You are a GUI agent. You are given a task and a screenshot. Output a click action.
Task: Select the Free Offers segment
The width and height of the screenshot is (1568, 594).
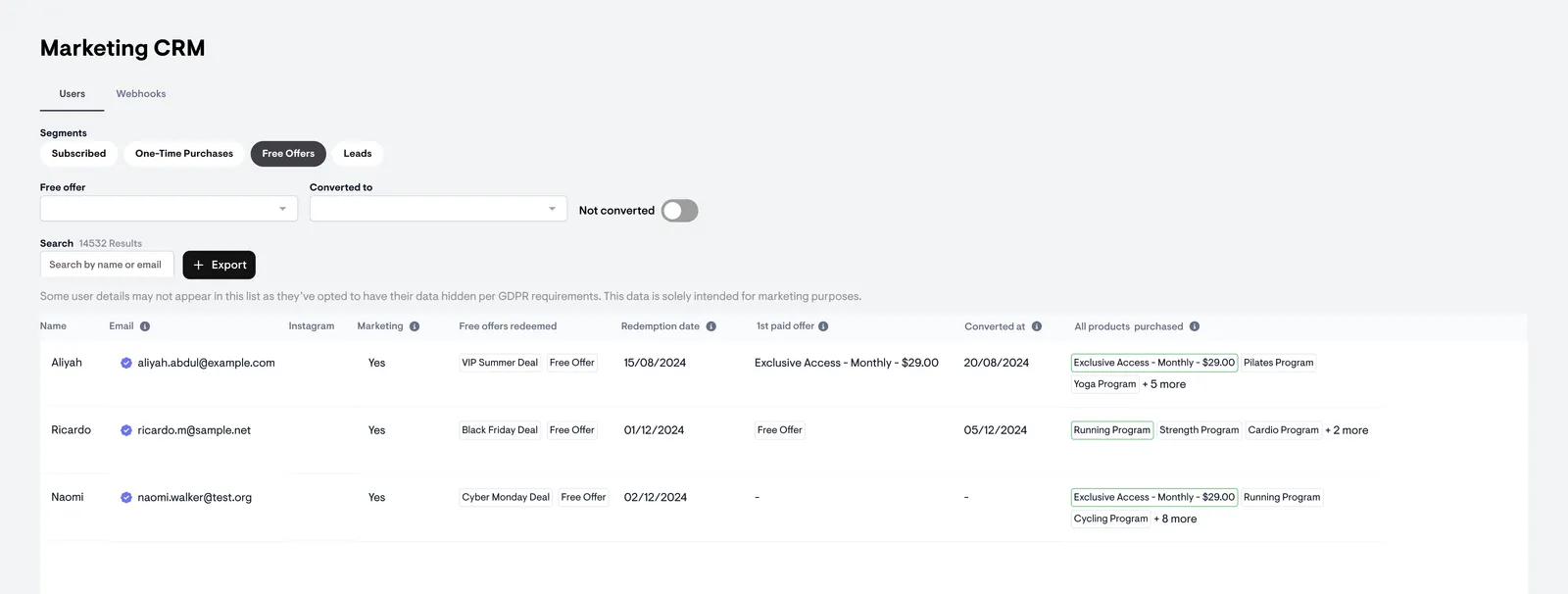coord(288,154)
